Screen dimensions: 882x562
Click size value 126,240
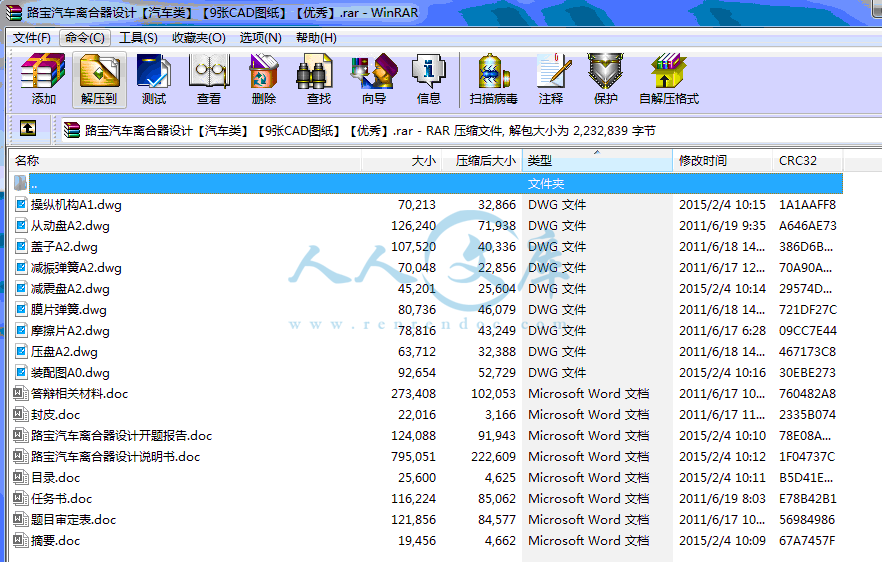click(413, 226)
